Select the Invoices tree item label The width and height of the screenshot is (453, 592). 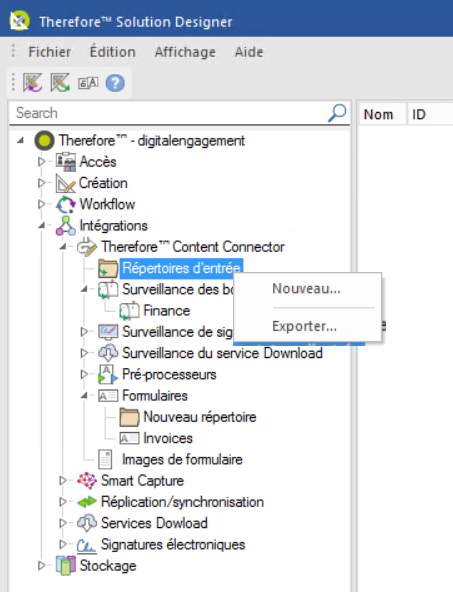tap(168, 438)
